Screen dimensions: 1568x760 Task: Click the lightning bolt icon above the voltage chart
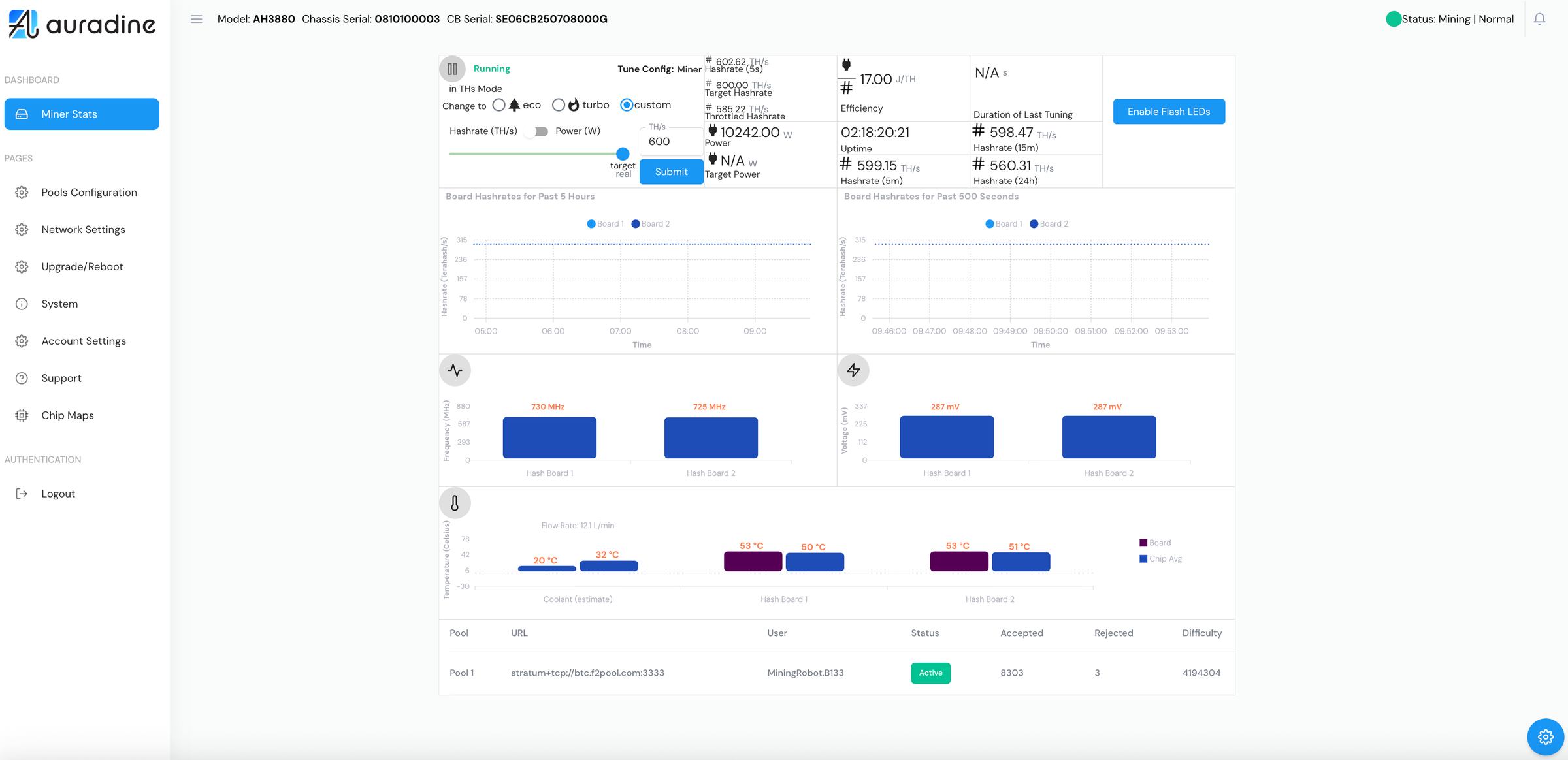pyautogui.click(x=853, y=370)
